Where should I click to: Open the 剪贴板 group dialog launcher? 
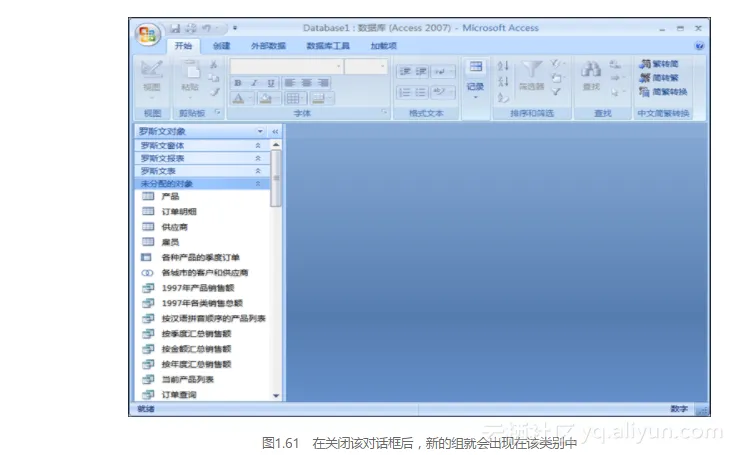[217, 112]
